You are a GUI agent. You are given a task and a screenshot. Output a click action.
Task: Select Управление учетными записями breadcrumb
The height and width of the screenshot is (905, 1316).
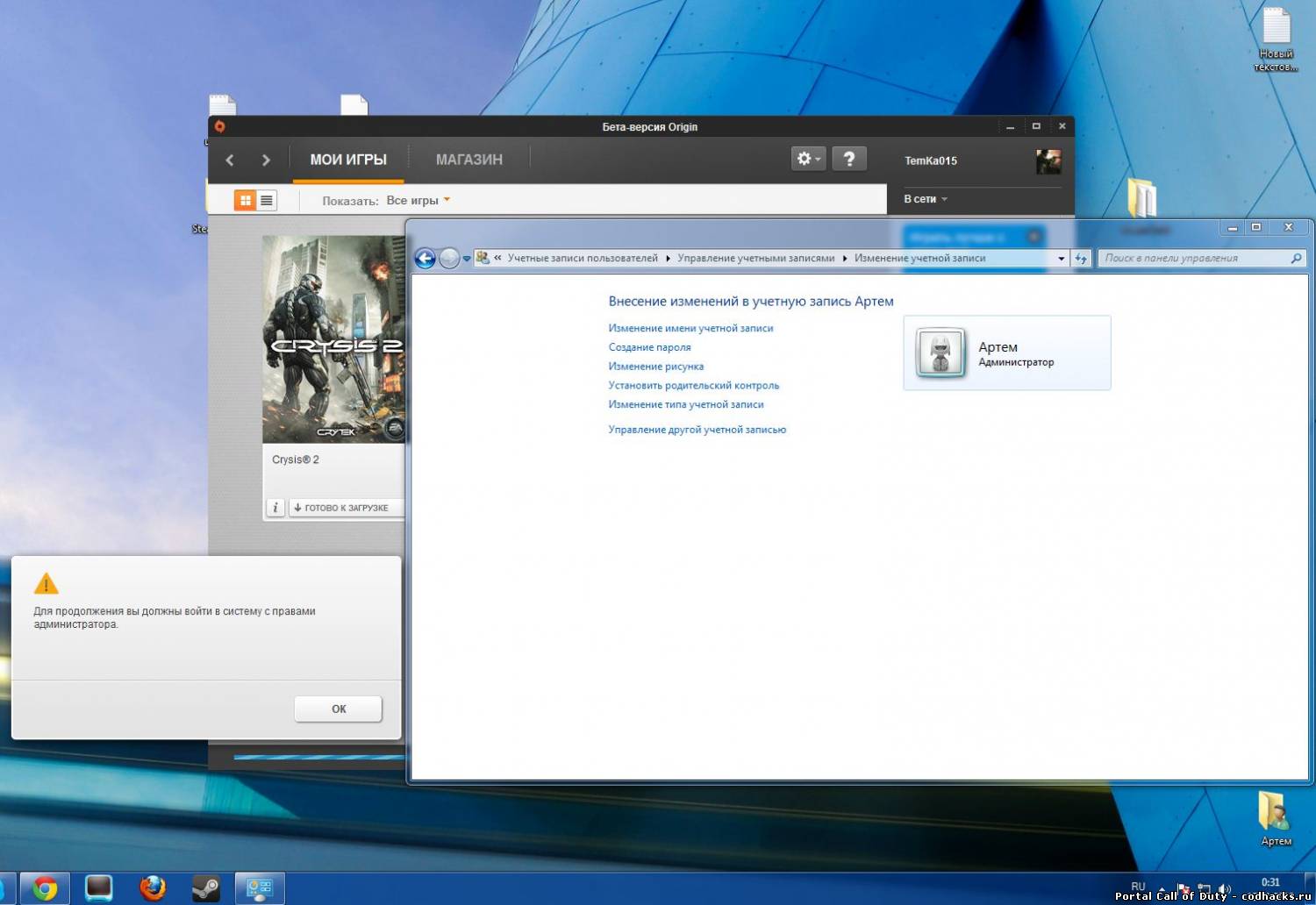pyautogui.click(x=756, y=258)
